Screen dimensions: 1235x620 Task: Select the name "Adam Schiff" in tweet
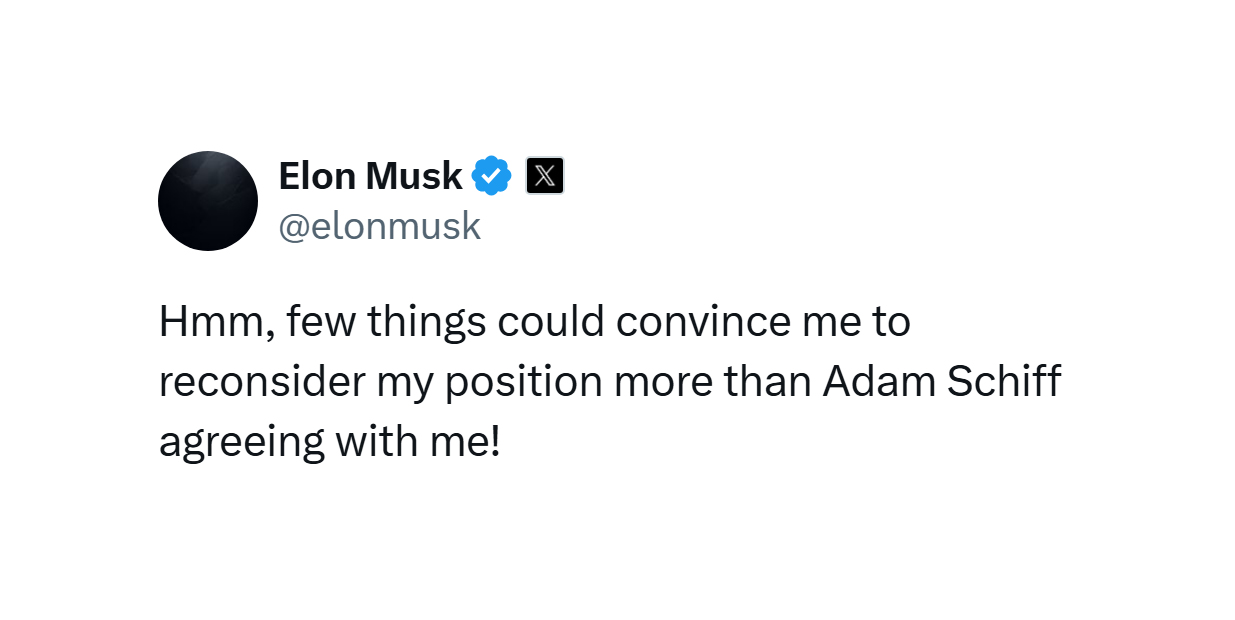coord(942,382)
